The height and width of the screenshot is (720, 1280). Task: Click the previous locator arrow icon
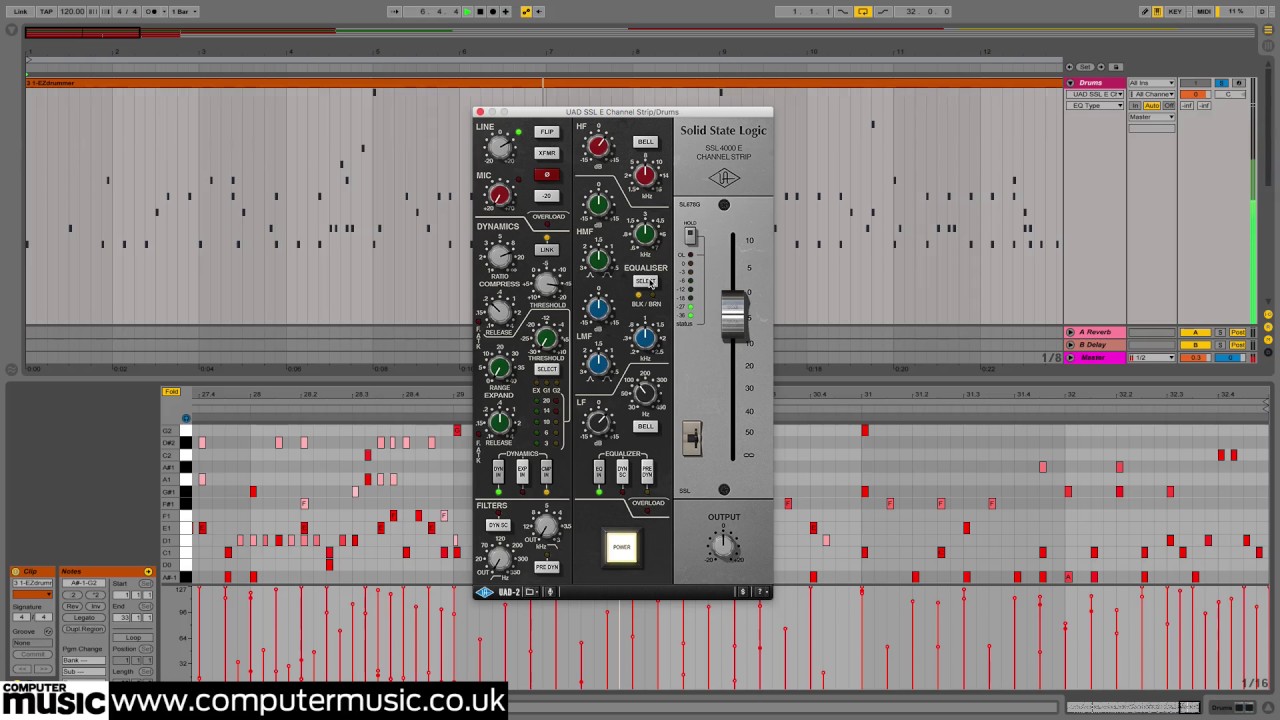(1070, 67)
